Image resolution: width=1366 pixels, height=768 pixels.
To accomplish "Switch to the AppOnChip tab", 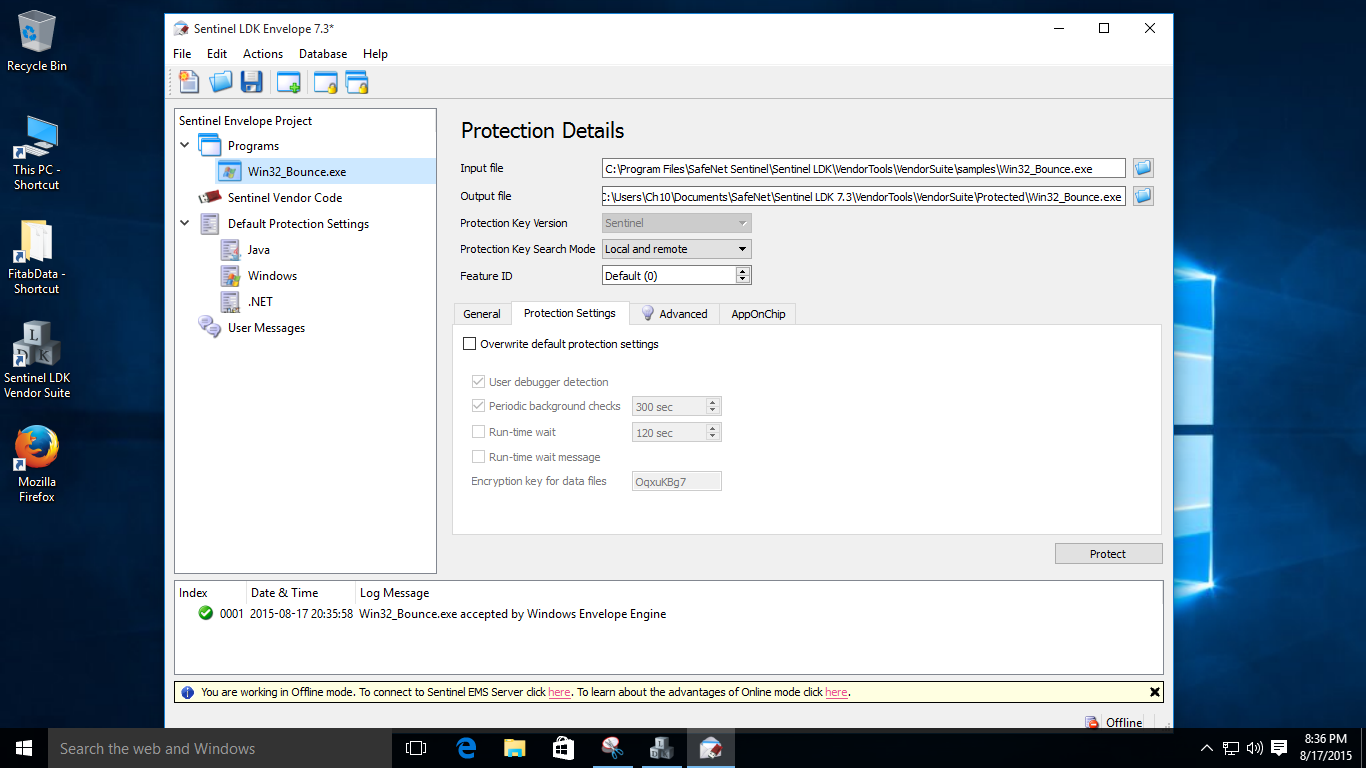I will [x=758, y=314].
